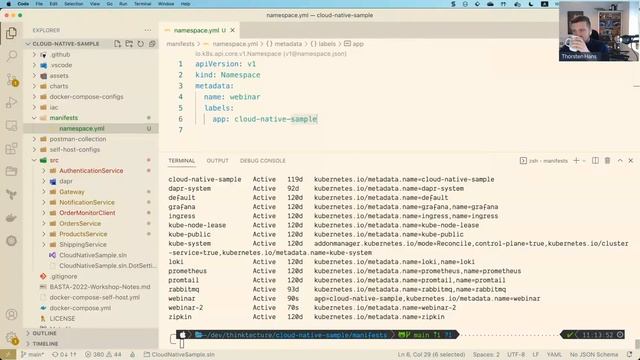This screenshot has width=640, height=360.
Task: Select the namespace.yml editor tab
Action: (x=199, y=30)
